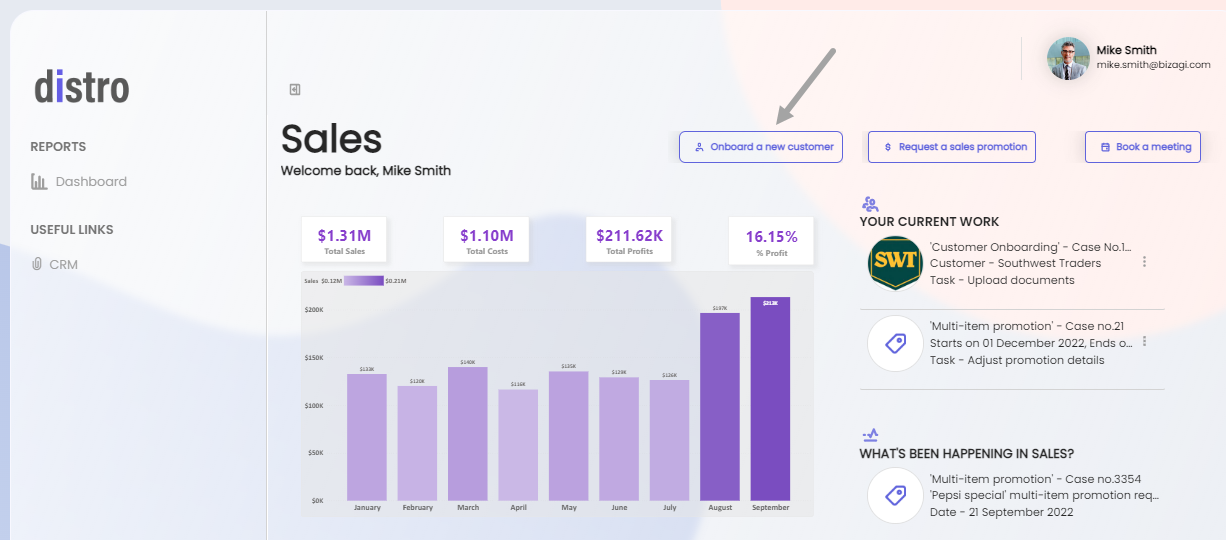Open the Multi-item promotion Case no.21 options menu
The height and width of the screenshot is (540, 1226).
click(1144, 342)
